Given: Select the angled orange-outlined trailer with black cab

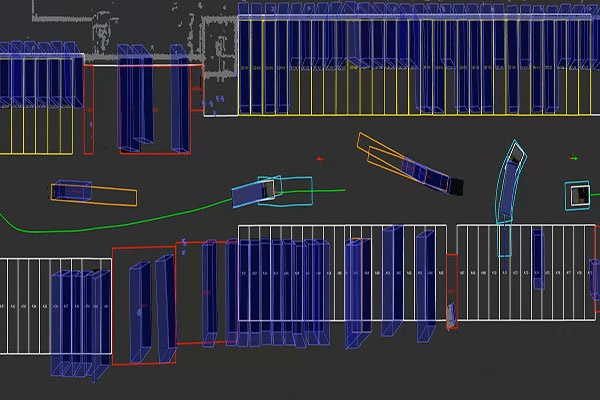Looking at the screenshot, I should click(x=409, y=165).
